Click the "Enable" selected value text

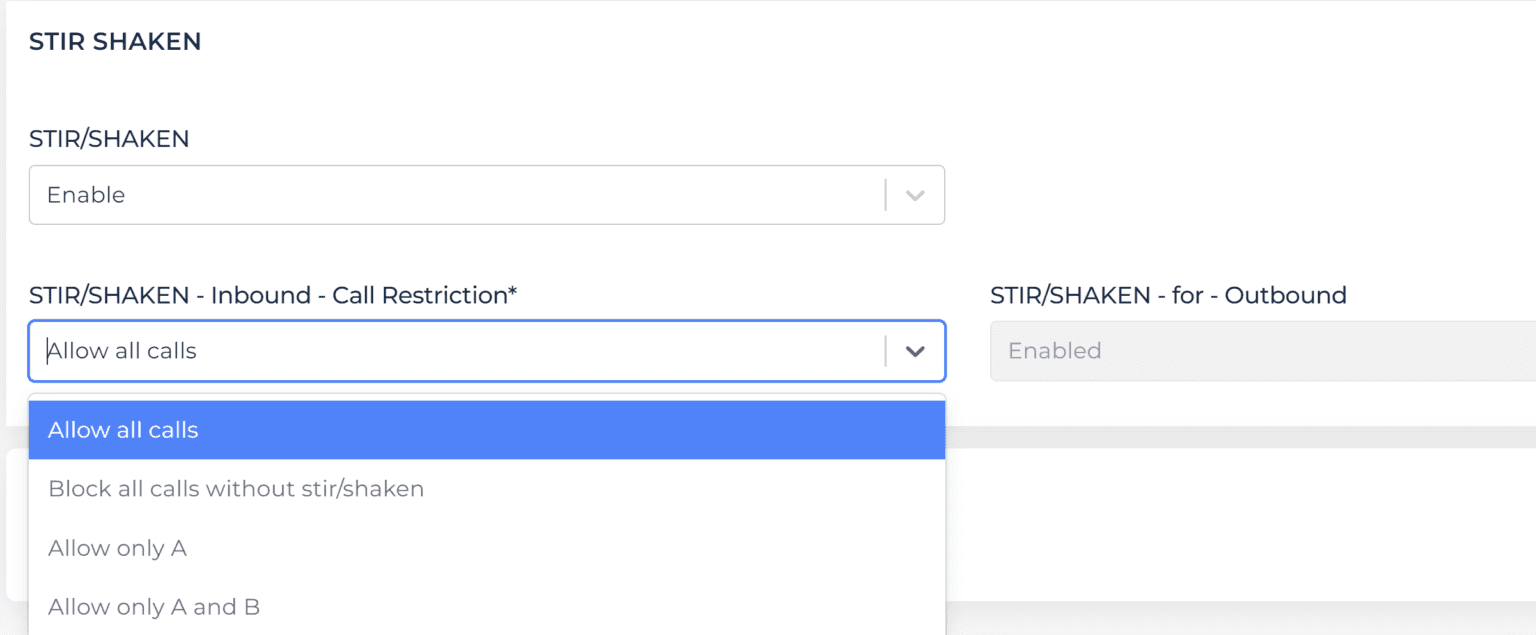click(86, 195)
